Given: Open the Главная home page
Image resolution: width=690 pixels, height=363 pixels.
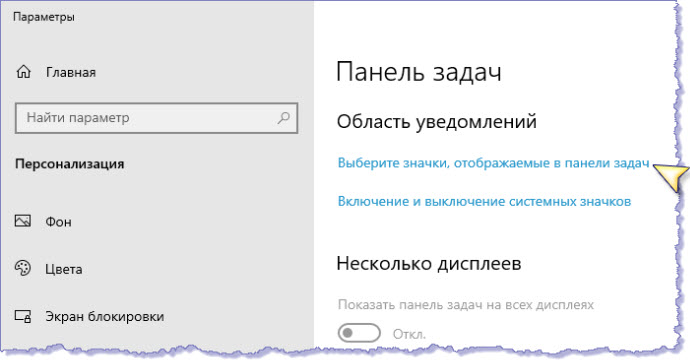Looking at the screenshot, I should click(70, 72).
